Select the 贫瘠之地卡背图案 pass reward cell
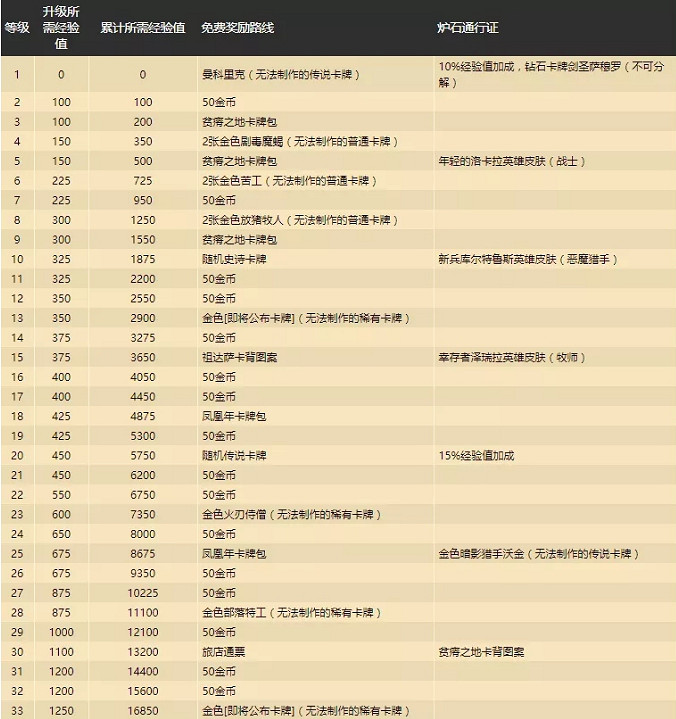This screenshot has width=676, height=719. [x=482, y=652]
